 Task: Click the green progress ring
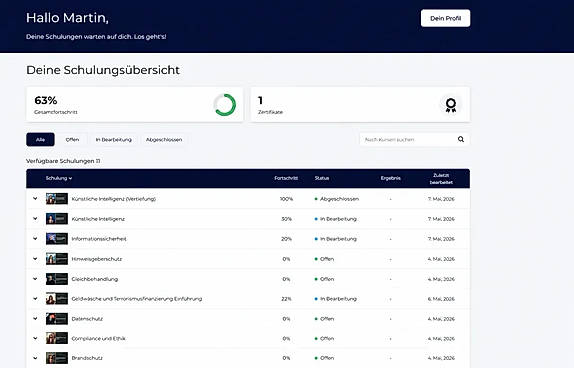coord(225,105)
